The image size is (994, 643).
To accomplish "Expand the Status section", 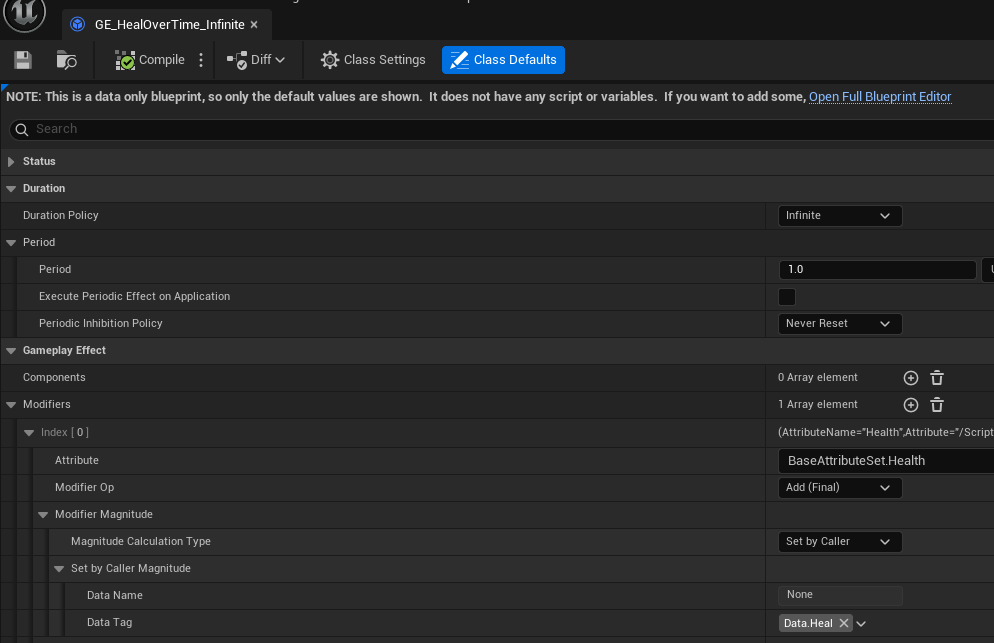I will click(11, 162).
